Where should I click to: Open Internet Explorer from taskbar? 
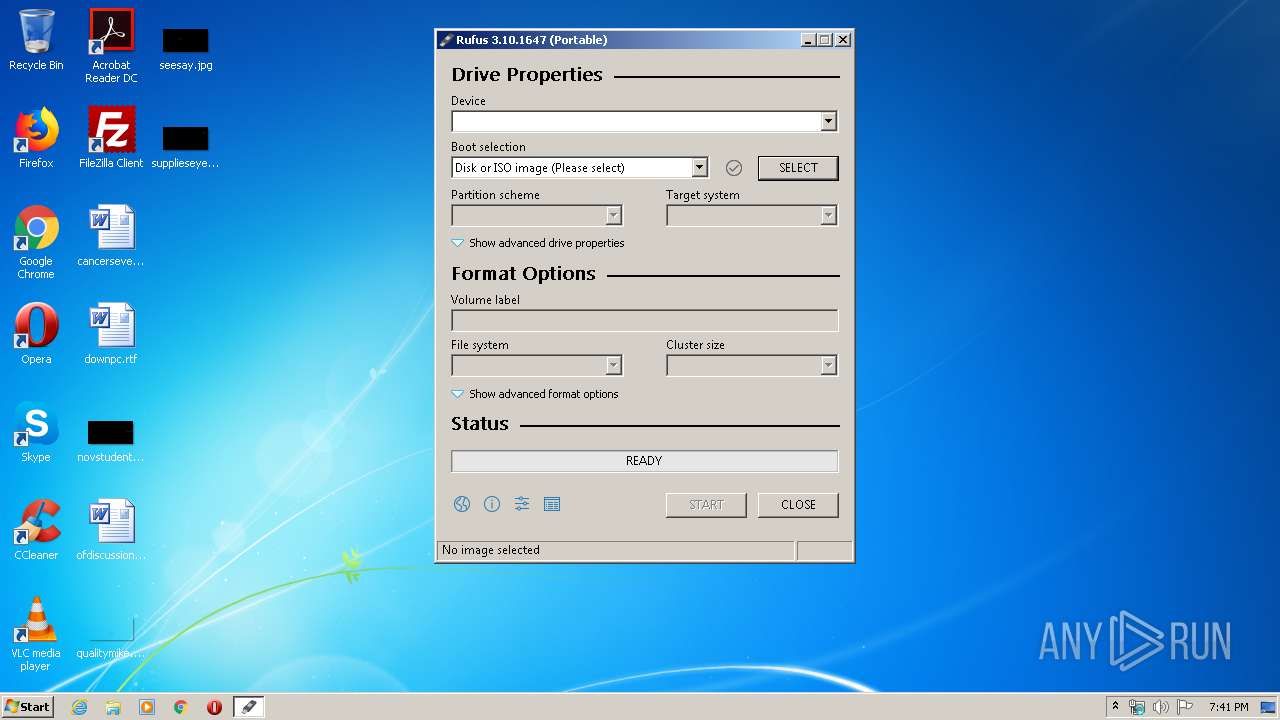tap(79, 707)
